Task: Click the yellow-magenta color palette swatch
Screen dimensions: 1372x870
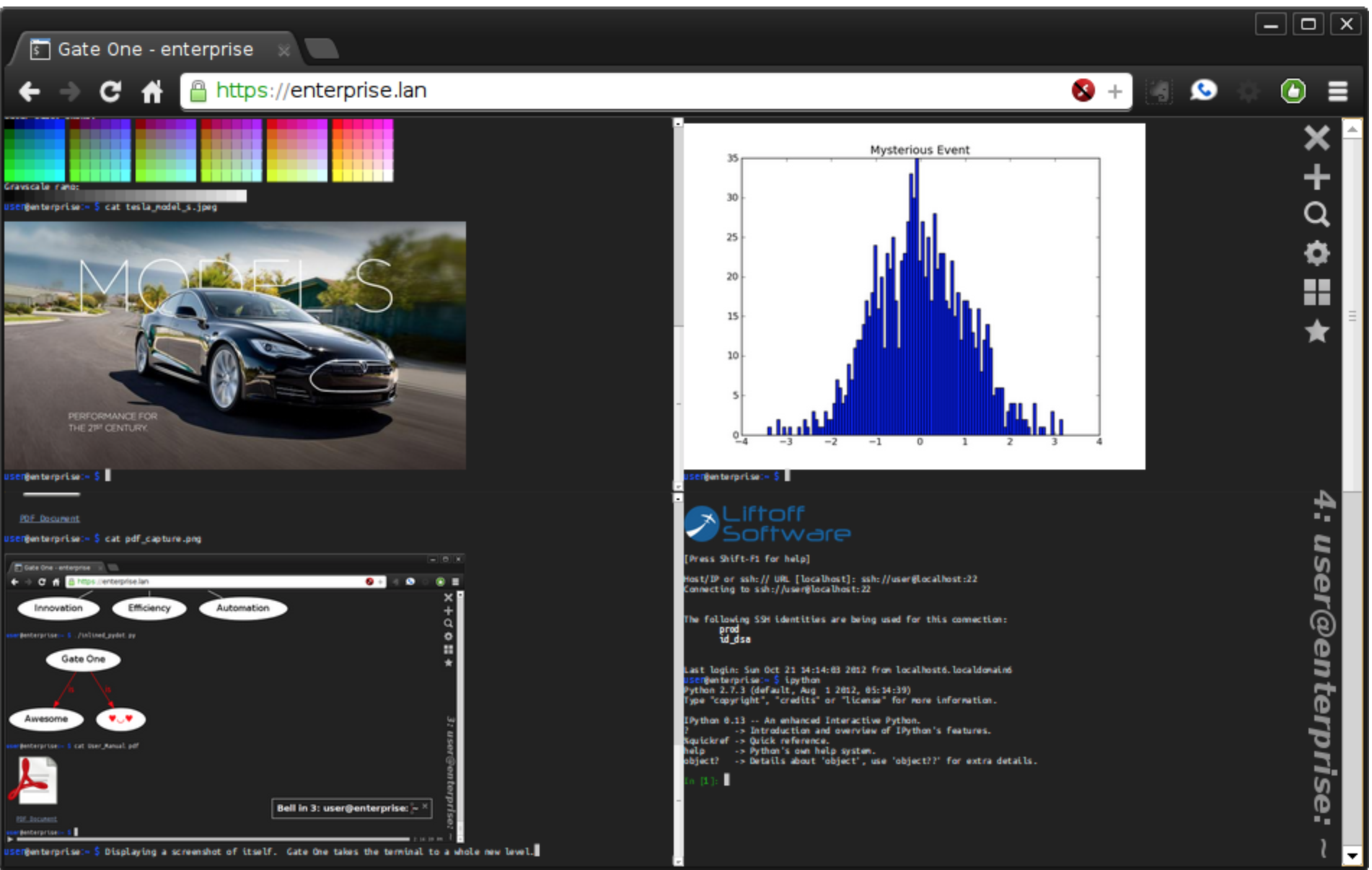Action: click(296, 150)
